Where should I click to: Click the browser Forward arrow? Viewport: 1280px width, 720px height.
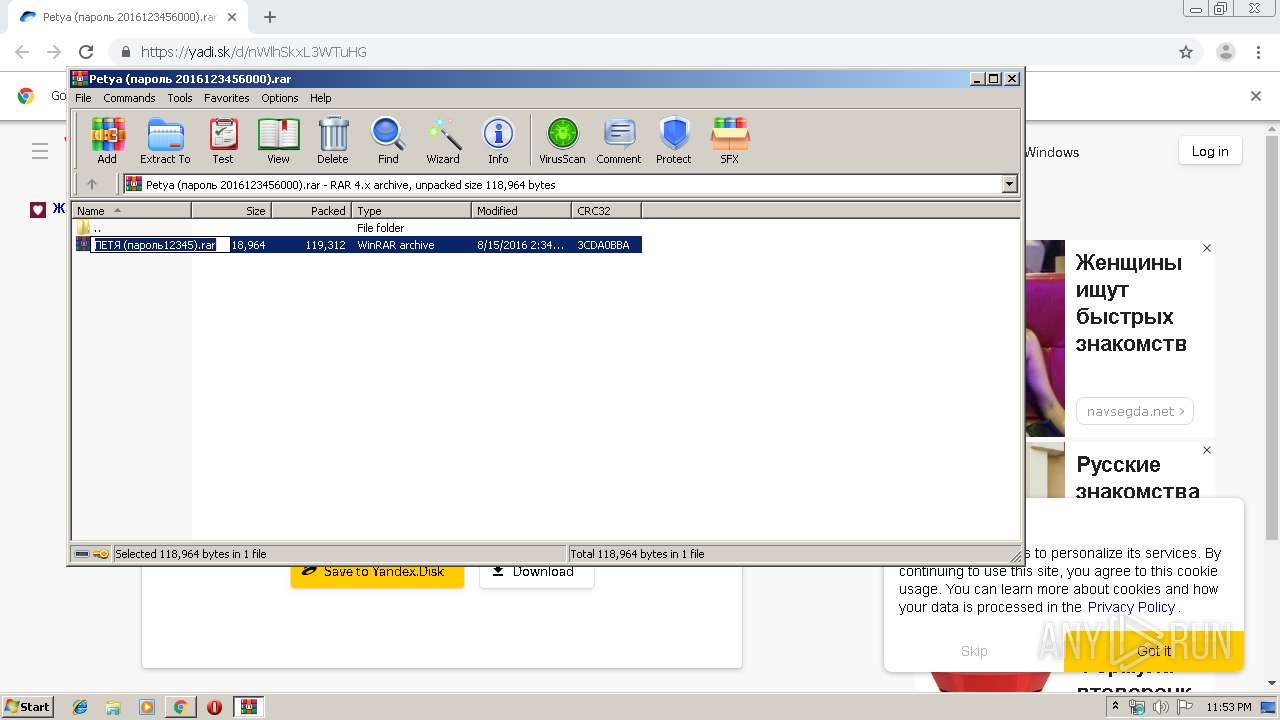tap(54, 52)
